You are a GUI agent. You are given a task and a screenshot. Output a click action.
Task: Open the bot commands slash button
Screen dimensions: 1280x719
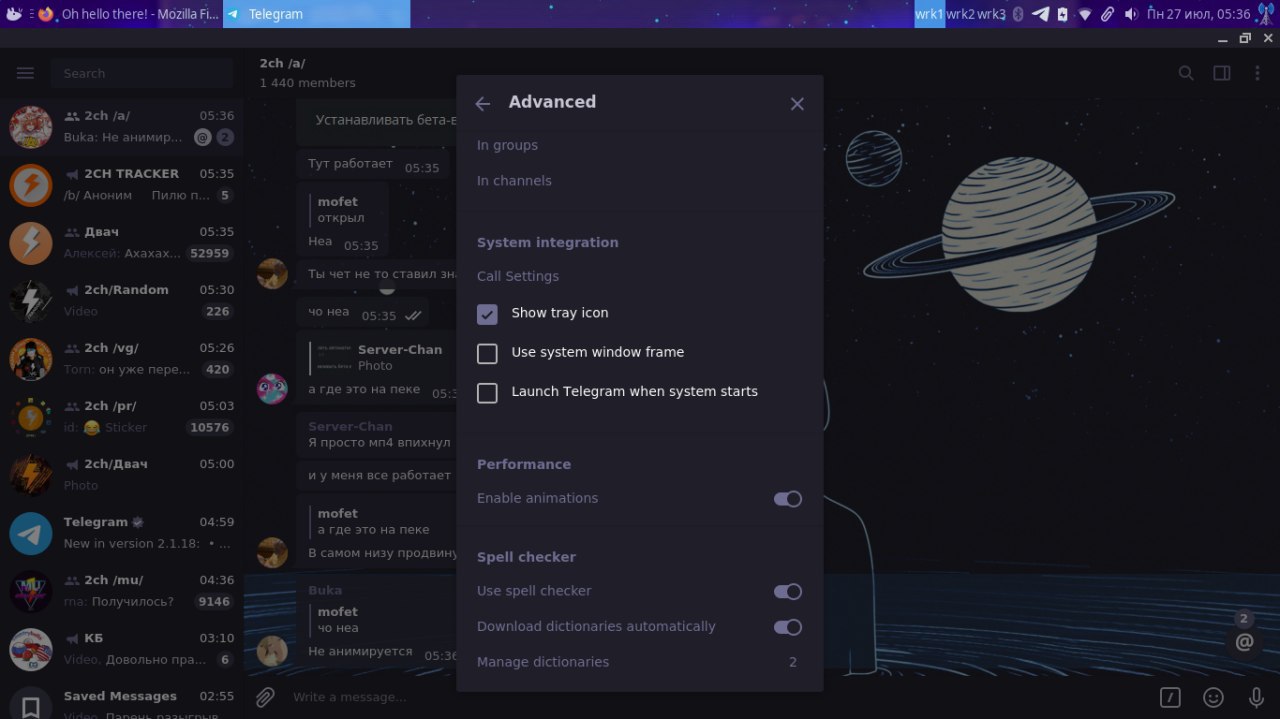click(1170, 697)
